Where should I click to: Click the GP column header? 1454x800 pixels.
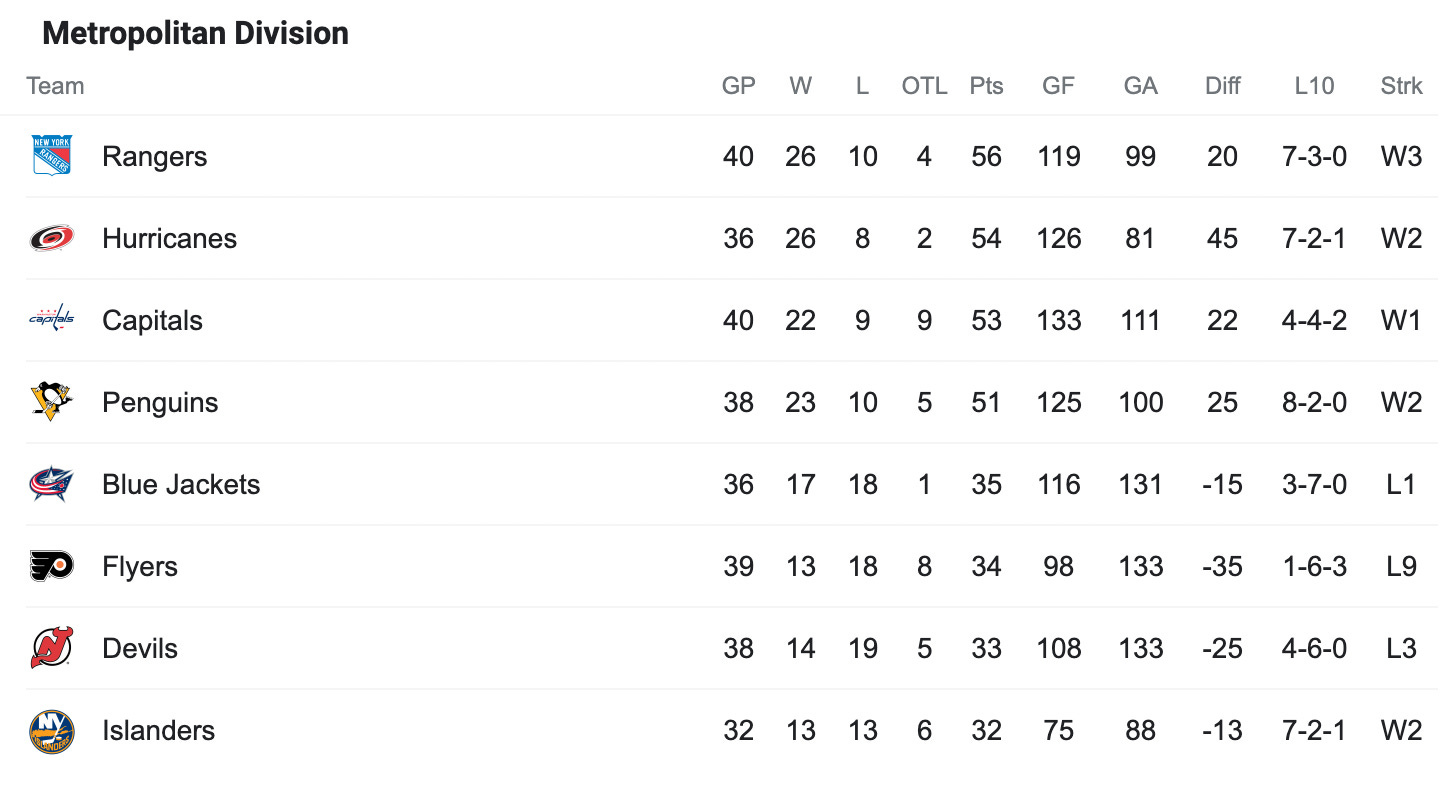tap(738, 86)
